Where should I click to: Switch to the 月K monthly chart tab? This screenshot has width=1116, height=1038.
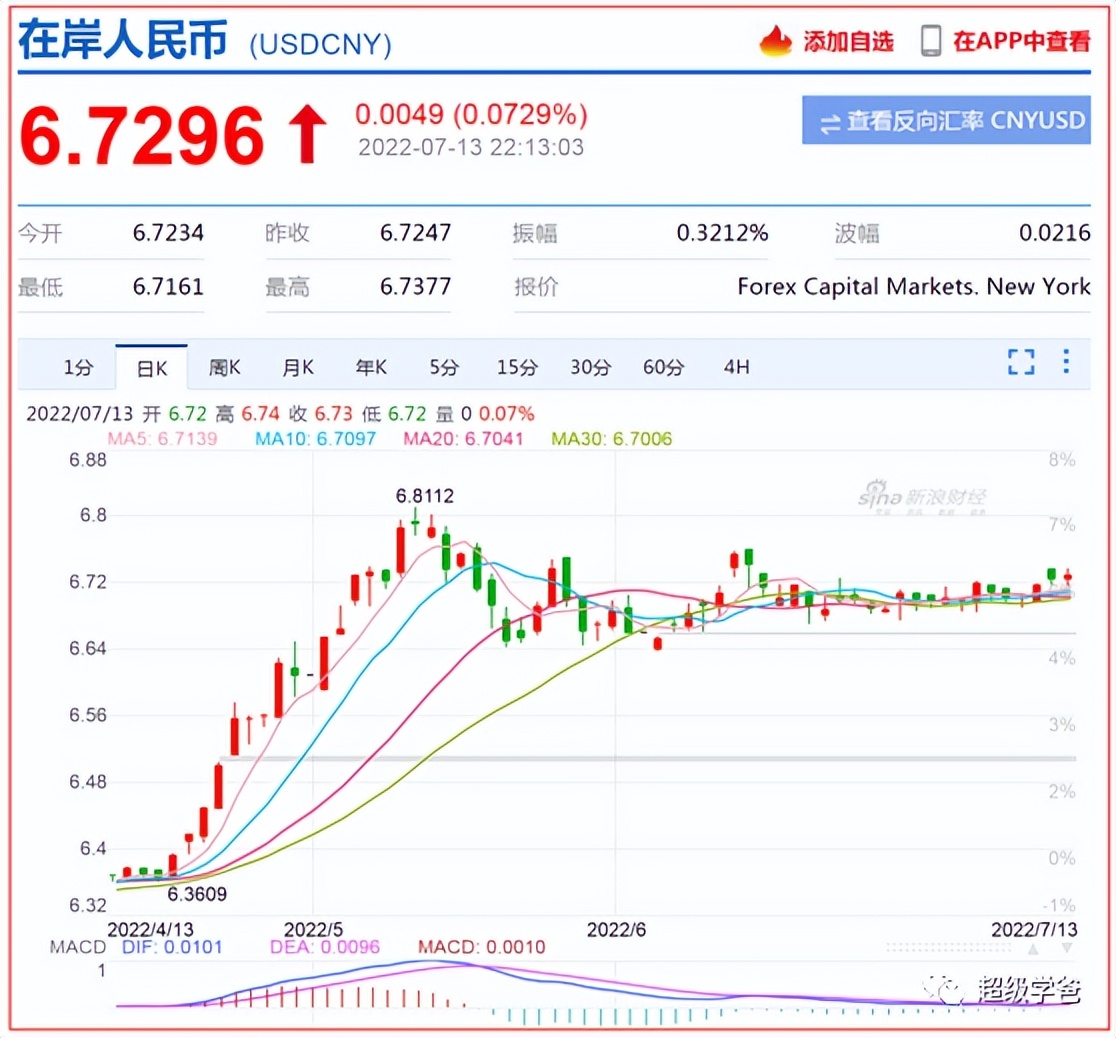click(x=297, y=367)
